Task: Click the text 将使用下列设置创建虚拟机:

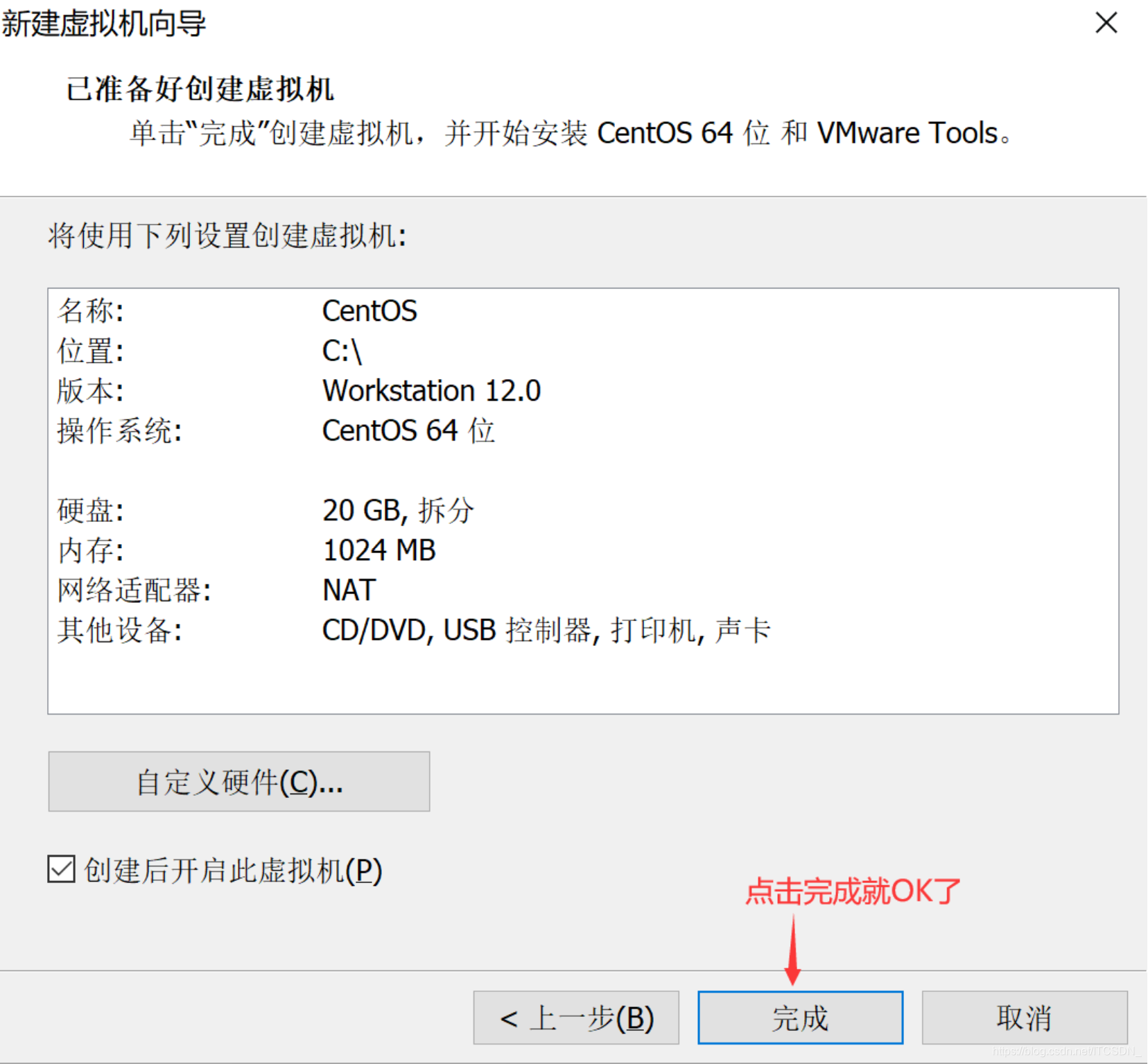Action: tap(227, 236)
